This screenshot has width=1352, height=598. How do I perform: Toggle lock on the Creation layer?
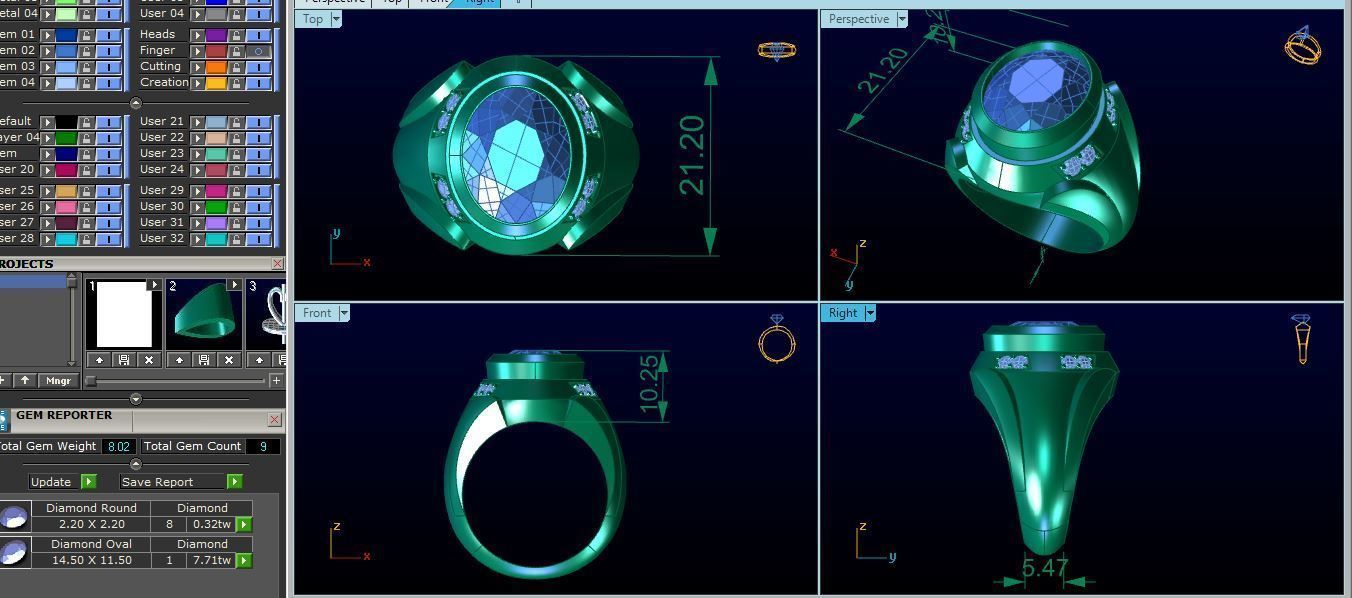tap(236, 82)
